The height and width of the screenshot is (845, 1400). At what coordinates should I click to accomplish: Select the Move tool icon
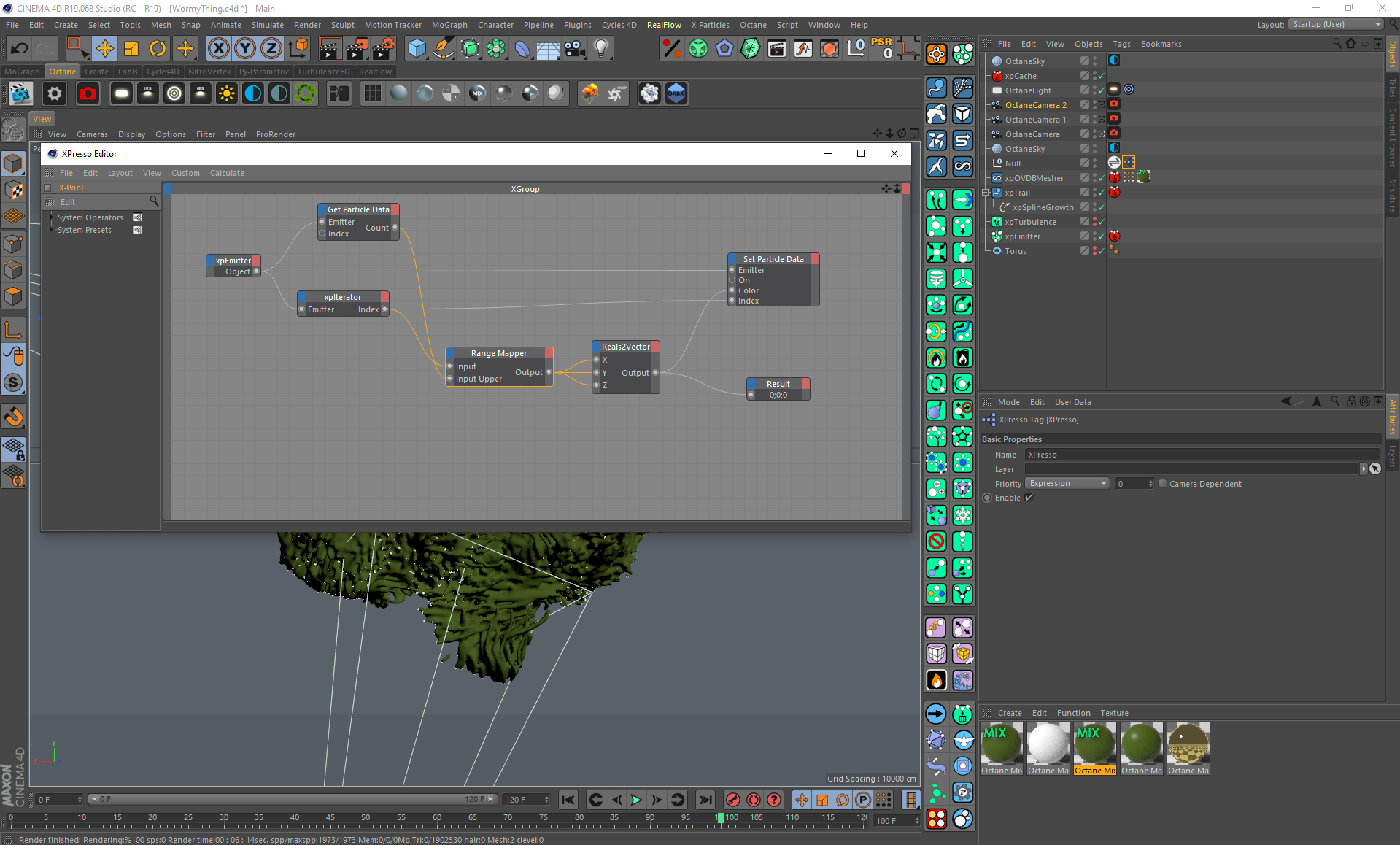coord(105,49)
